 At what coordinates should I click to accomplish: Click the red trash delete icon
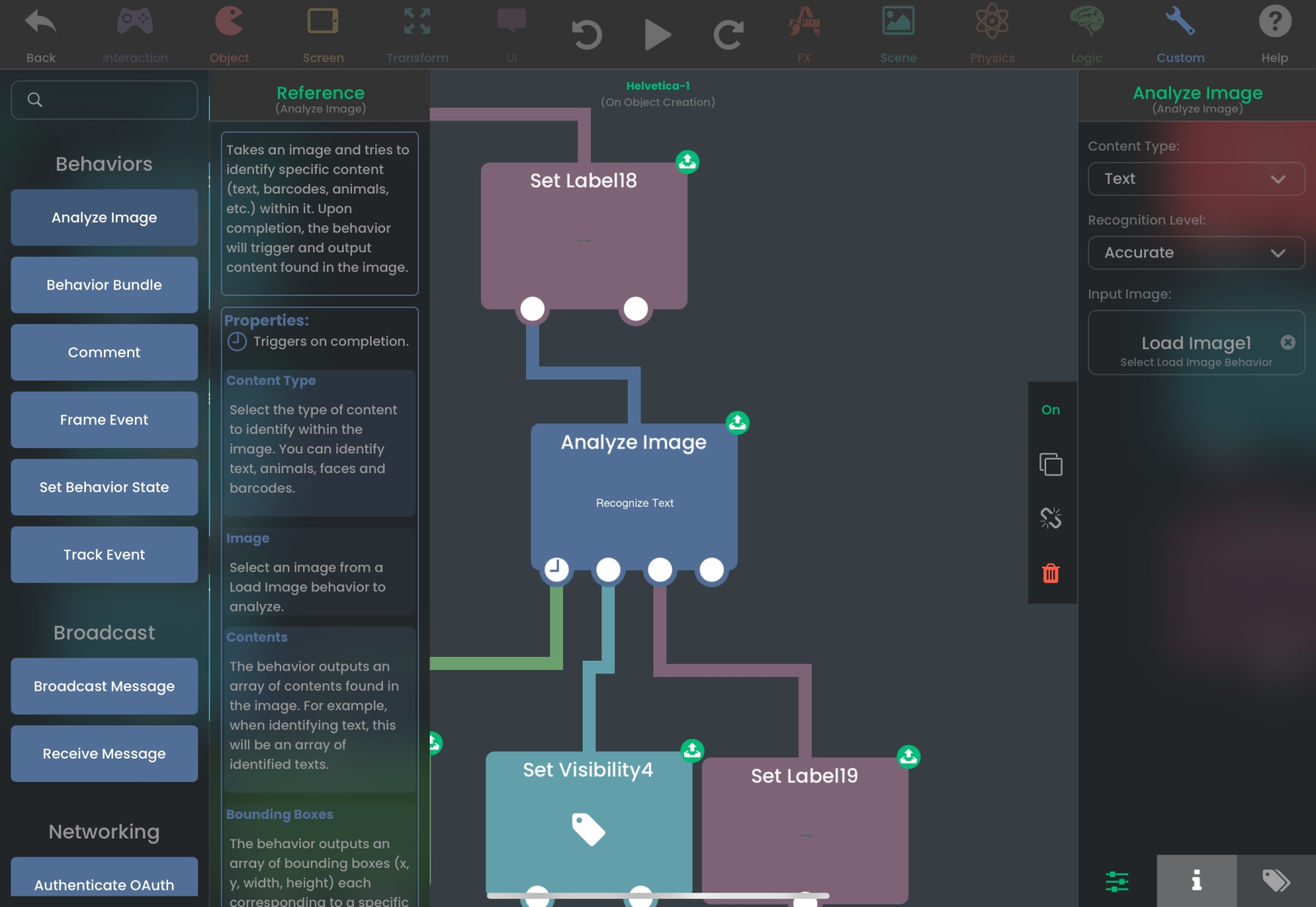pos(1051,574)
